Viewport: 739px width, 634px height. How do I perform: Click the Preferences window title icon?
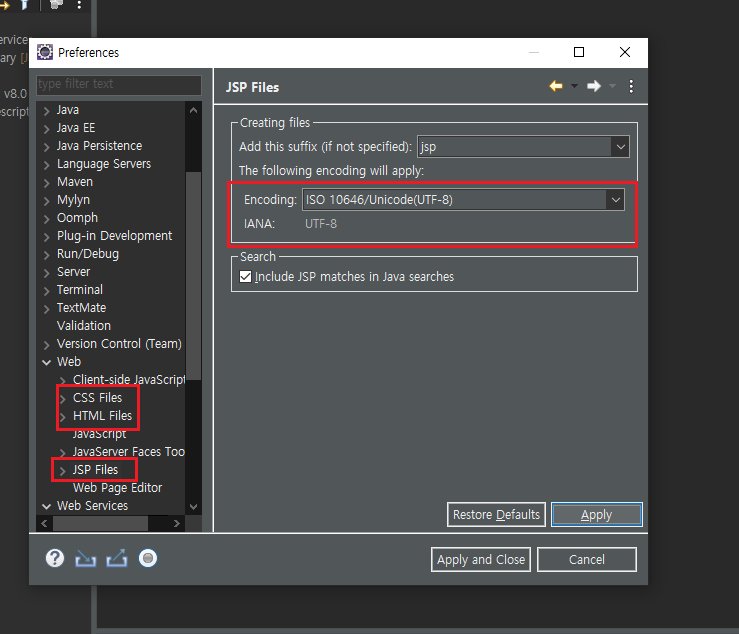pyautogui.click(x=45, y=52)
